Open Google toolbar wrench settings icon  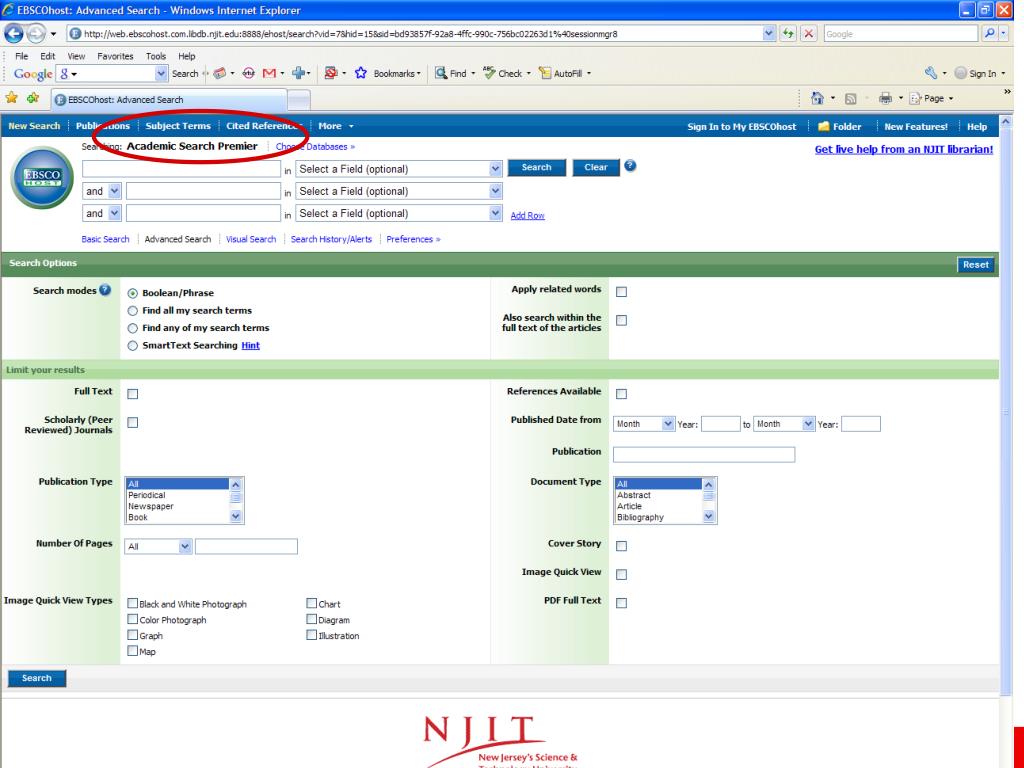click(x=931, y=73)
